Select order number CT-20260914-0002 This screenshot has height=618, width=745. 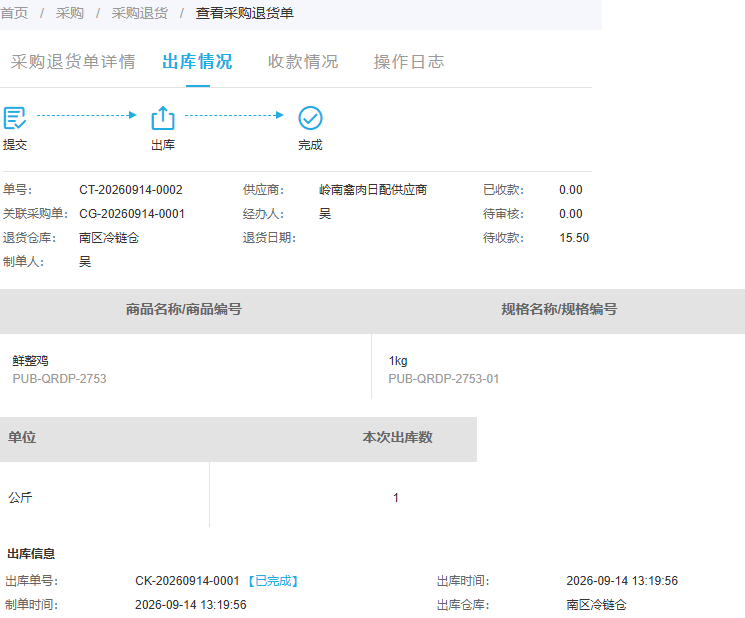coord(131,190)
